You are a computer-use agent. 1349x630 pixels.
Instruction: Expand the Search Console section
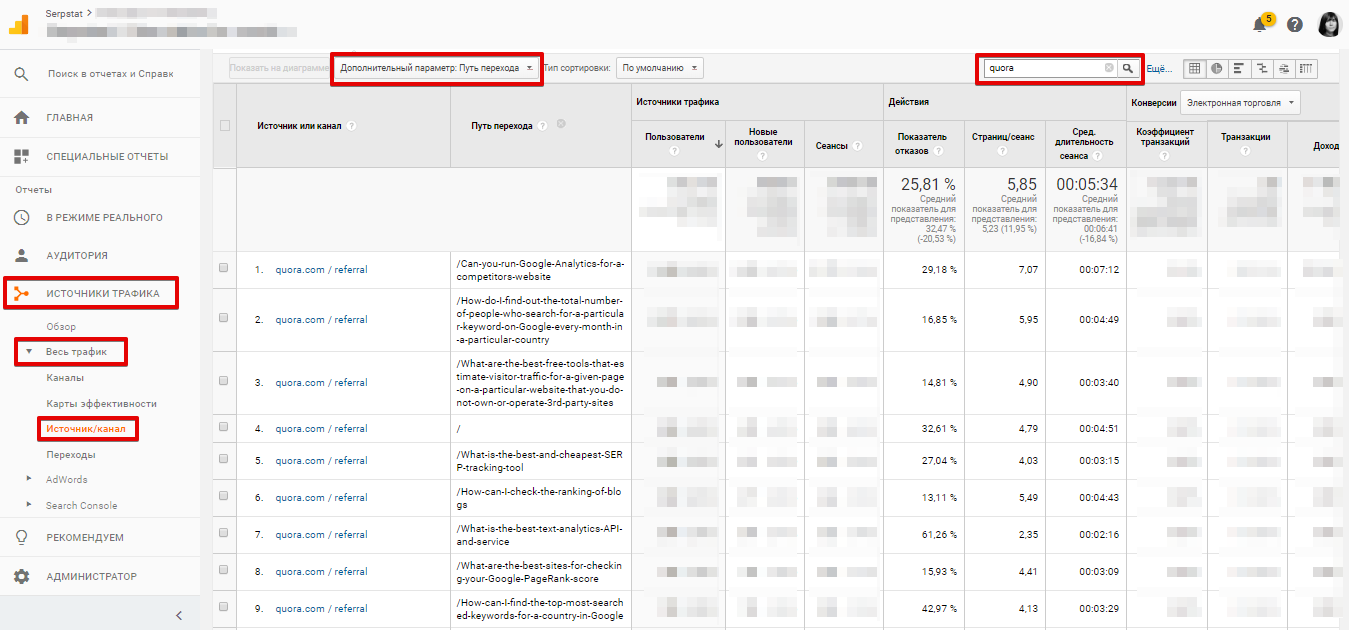click(x=29, y=505)
